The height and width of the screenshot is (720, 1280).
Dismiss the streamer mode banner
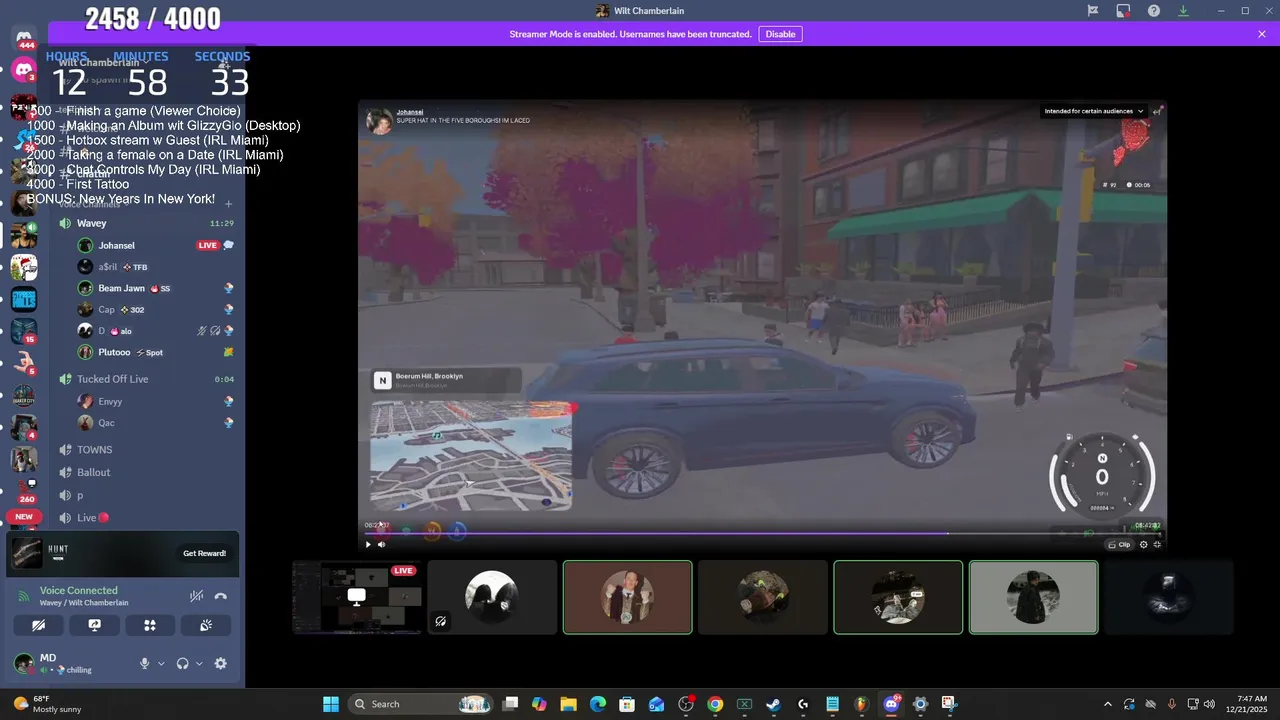point(1262,34)
